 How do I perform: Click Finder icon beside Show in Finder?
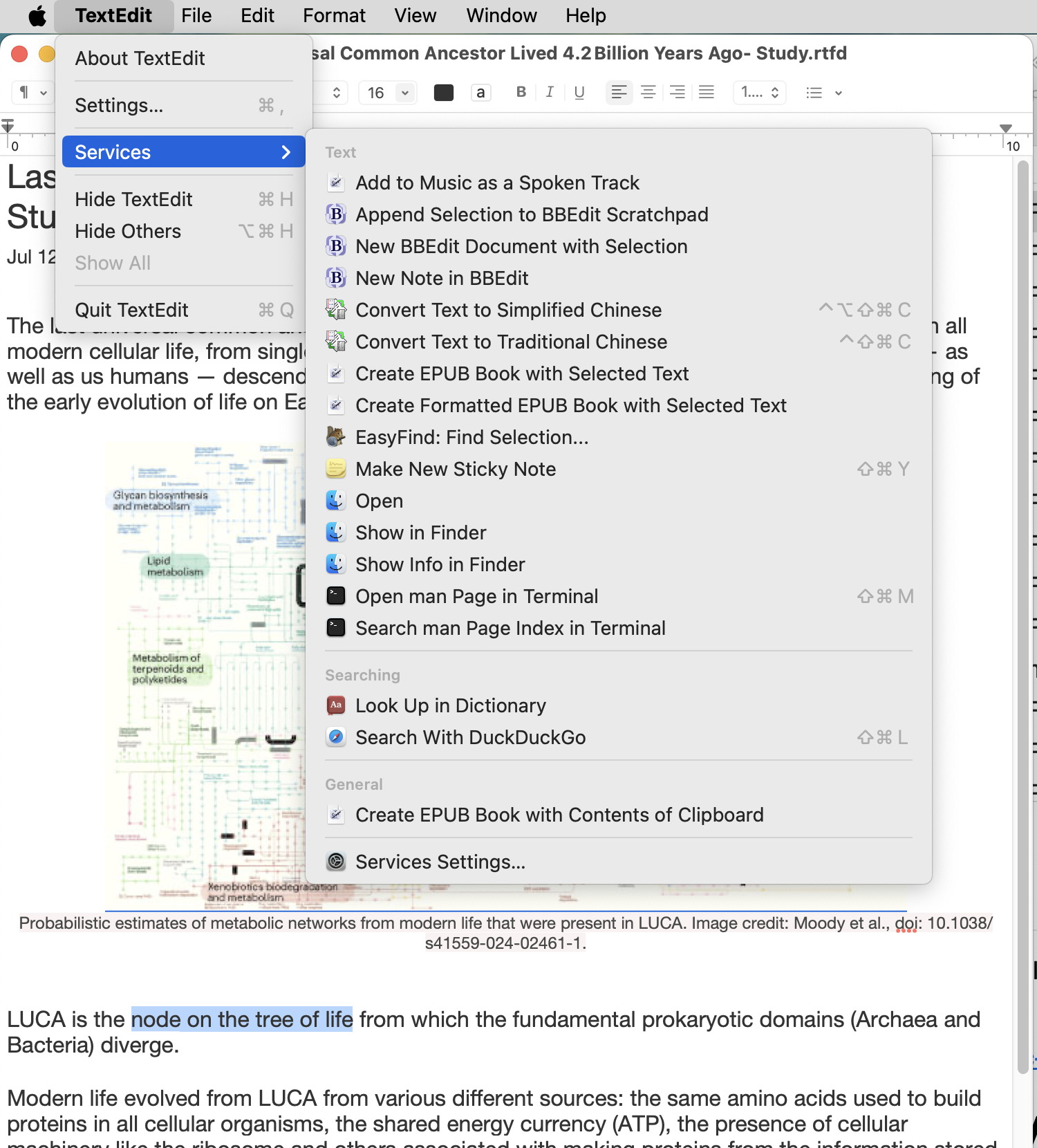point(336,533)
